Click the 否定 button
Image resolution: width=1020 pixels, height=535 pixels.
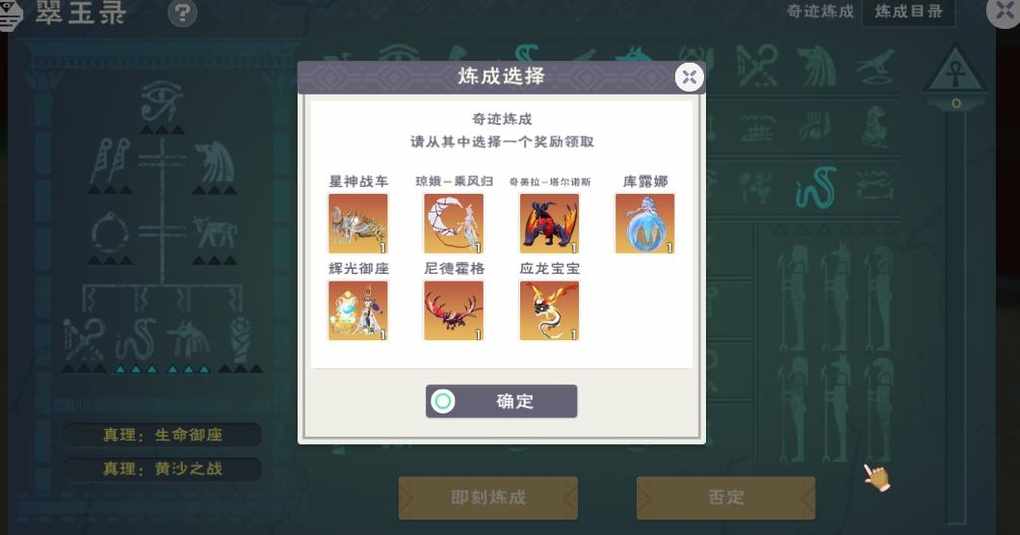(725, 498)
